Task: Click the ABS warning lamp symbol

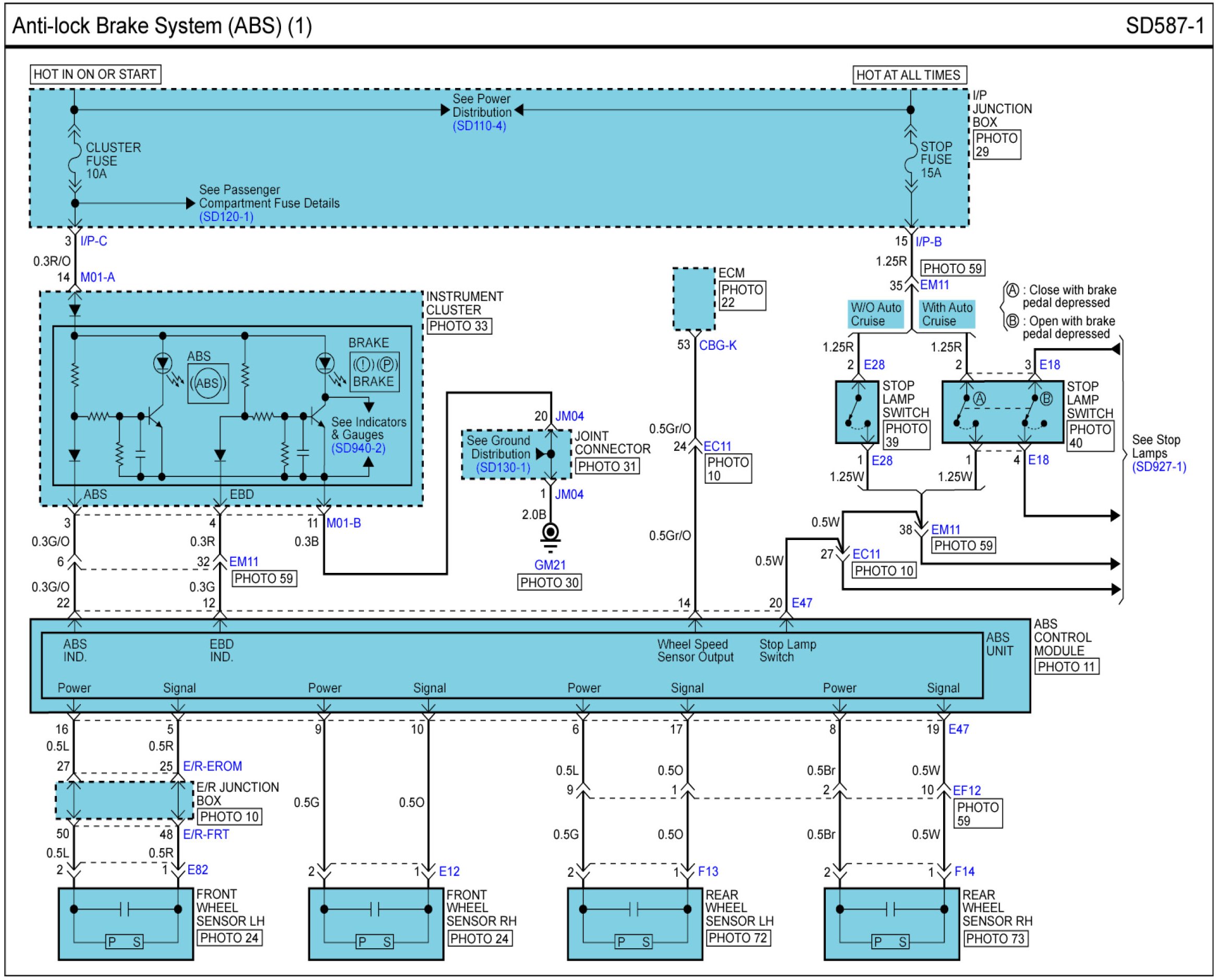Action: (208, 384)
